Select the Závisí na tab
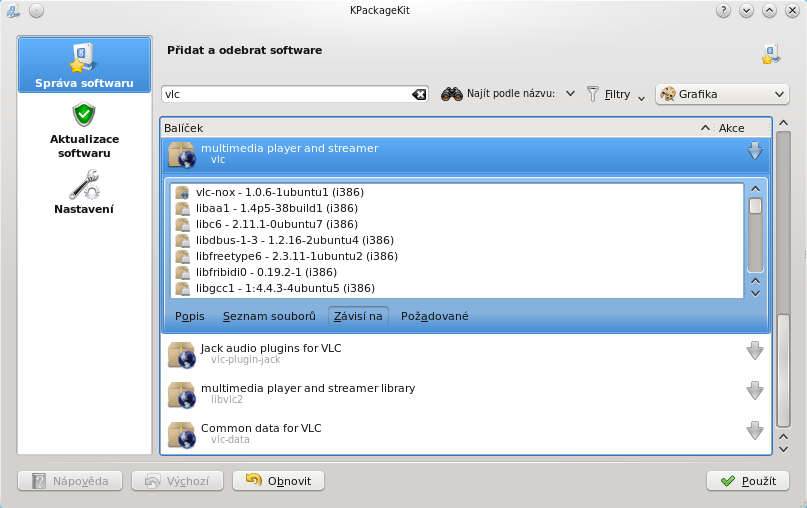 (358, 316)
